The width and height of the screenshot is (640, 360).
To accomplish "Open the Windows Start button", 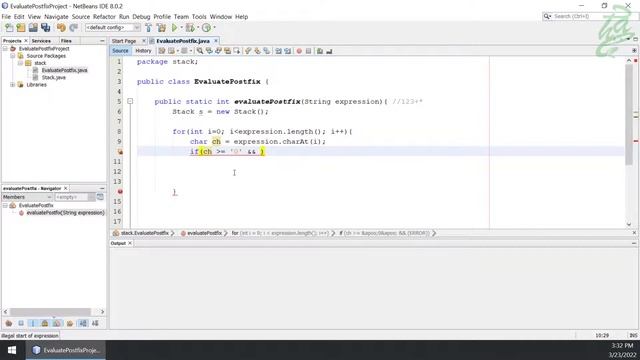I will coord(12,350).
